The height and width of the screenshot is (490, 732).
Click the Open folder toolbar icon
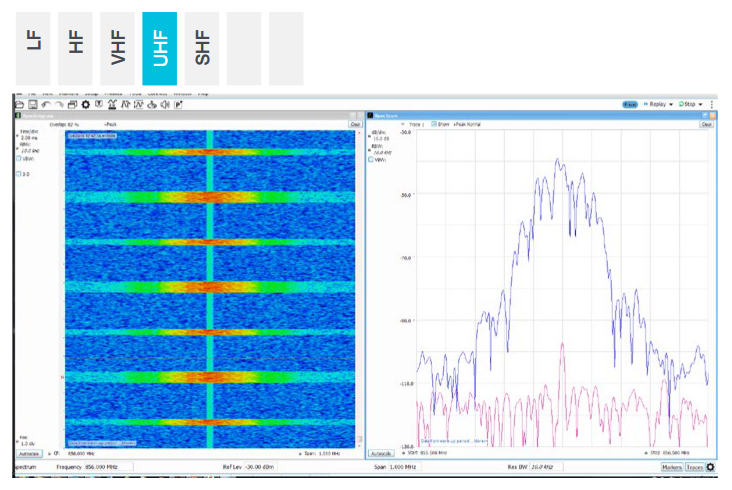pos(19,104)
